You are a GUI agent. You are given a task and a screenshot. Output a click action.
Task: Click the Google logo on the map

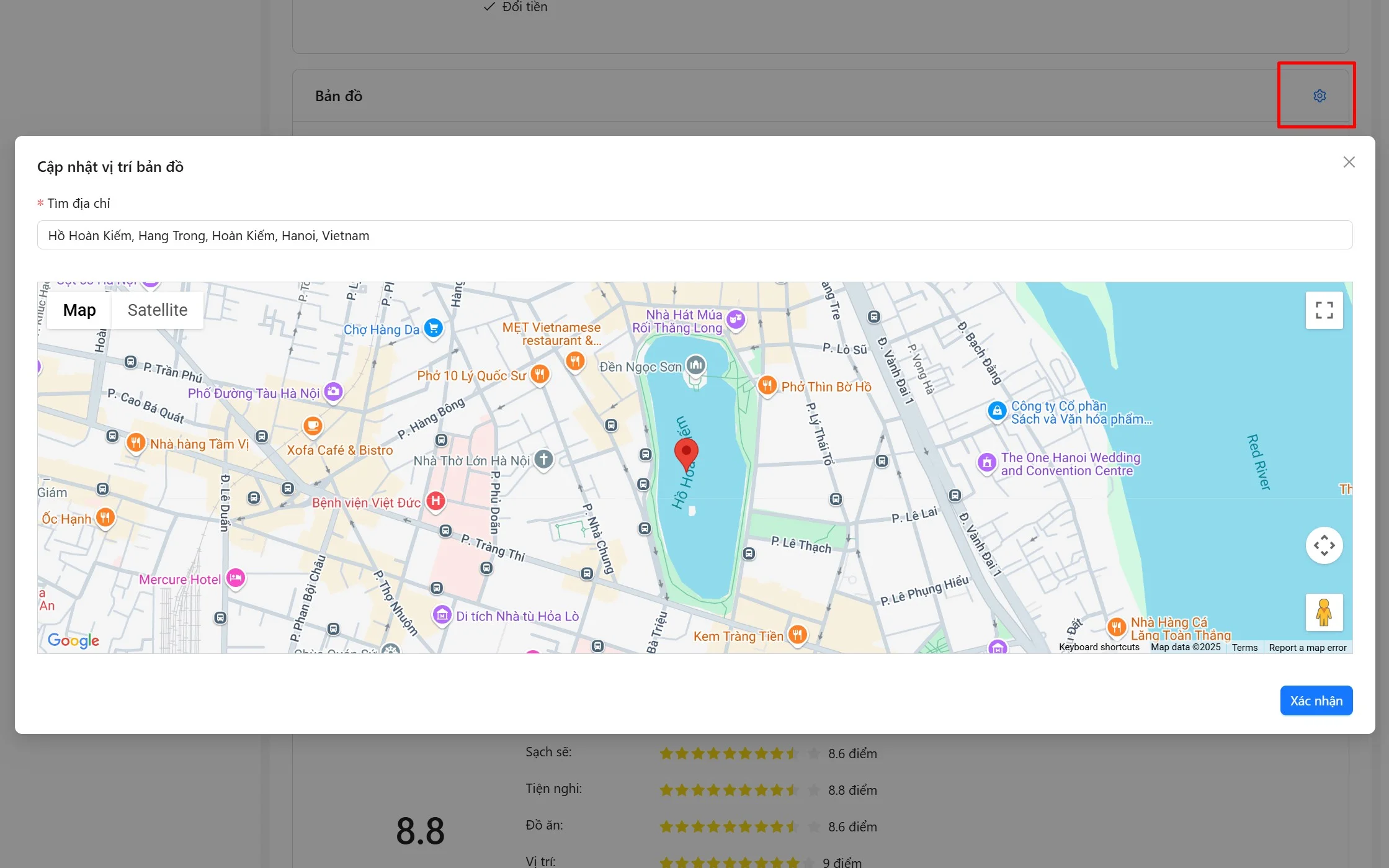[73, 640]
